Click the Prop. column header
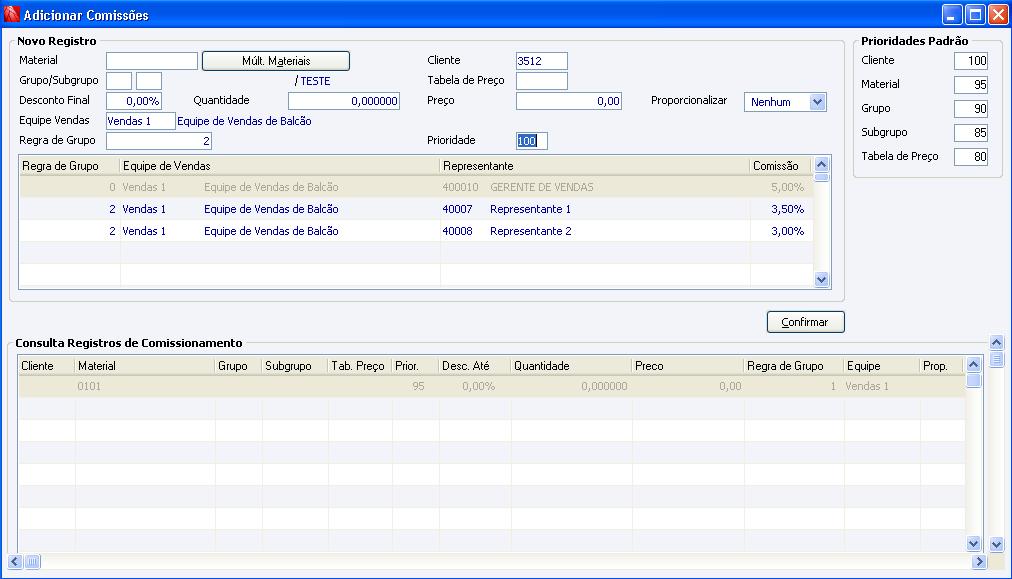1012x579 pixels. coord(942,366)
